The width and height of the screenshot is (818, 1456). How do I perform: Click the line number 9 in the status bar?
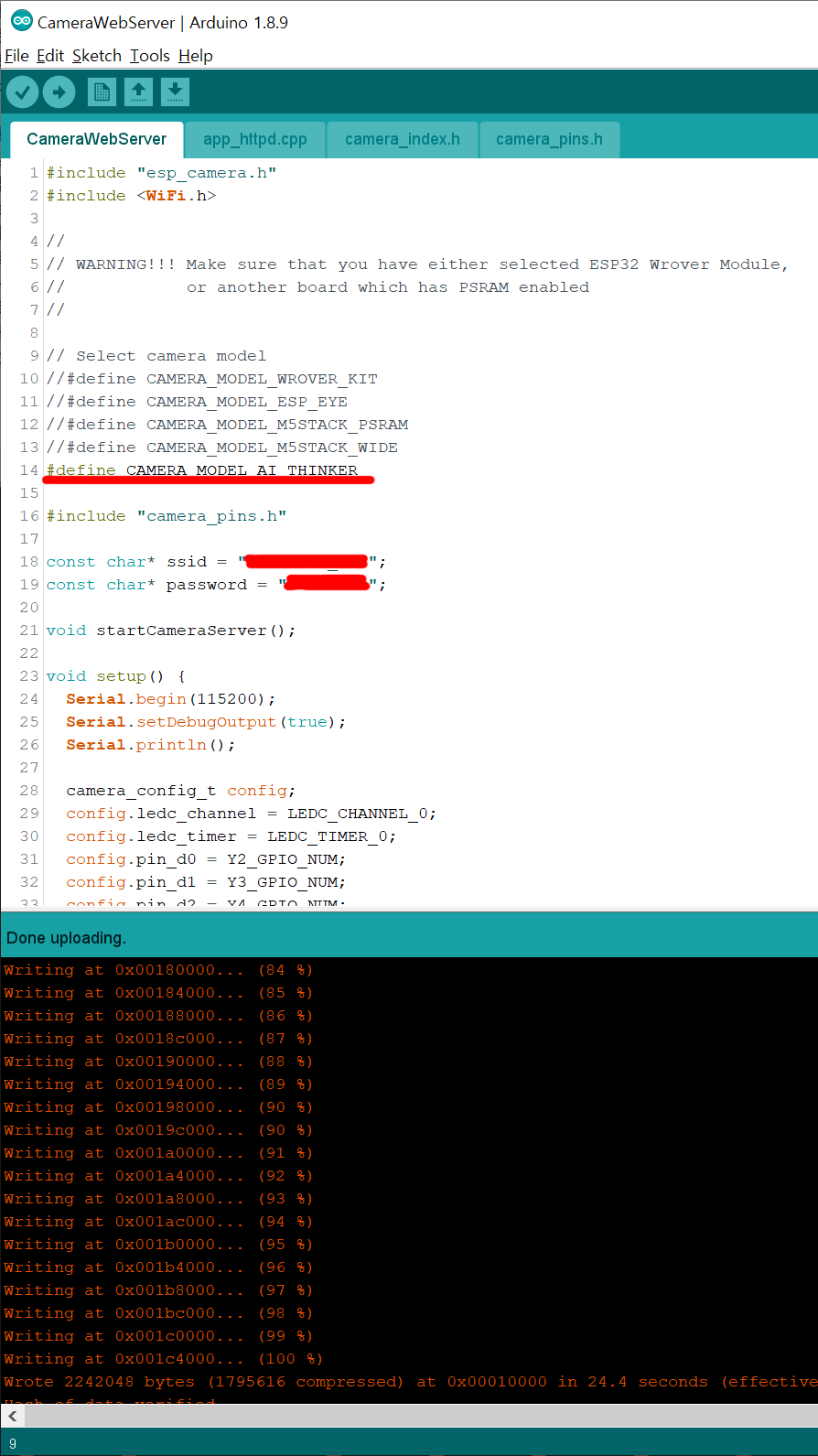[x=13, y=1443]
